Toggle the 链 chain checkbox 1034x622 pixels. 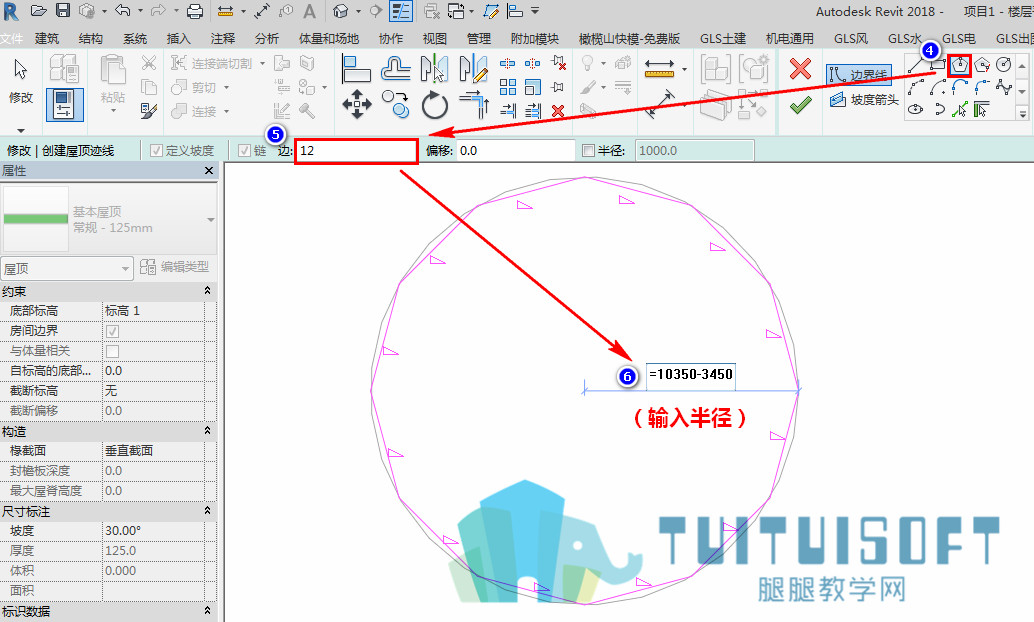244,151
